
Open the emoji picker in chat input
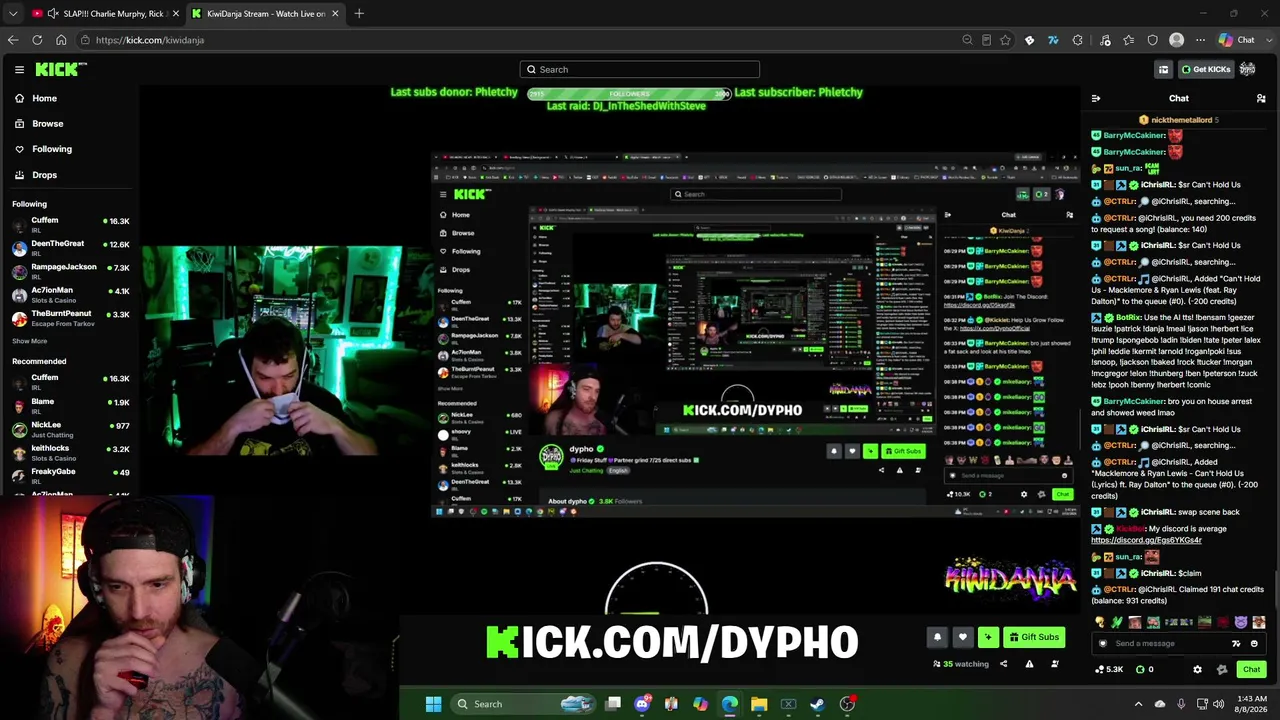click(1254, 644)
